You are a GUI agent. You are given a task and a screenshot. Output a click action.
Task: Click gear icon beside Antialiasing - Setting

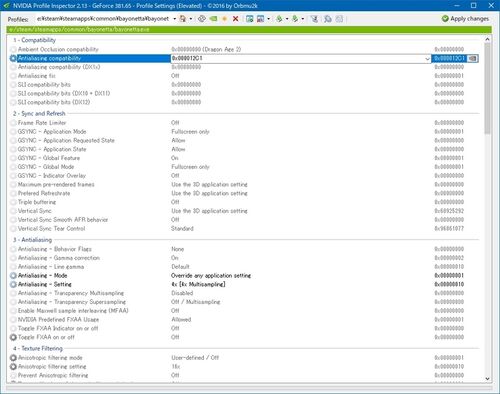(x=13, y=284)
